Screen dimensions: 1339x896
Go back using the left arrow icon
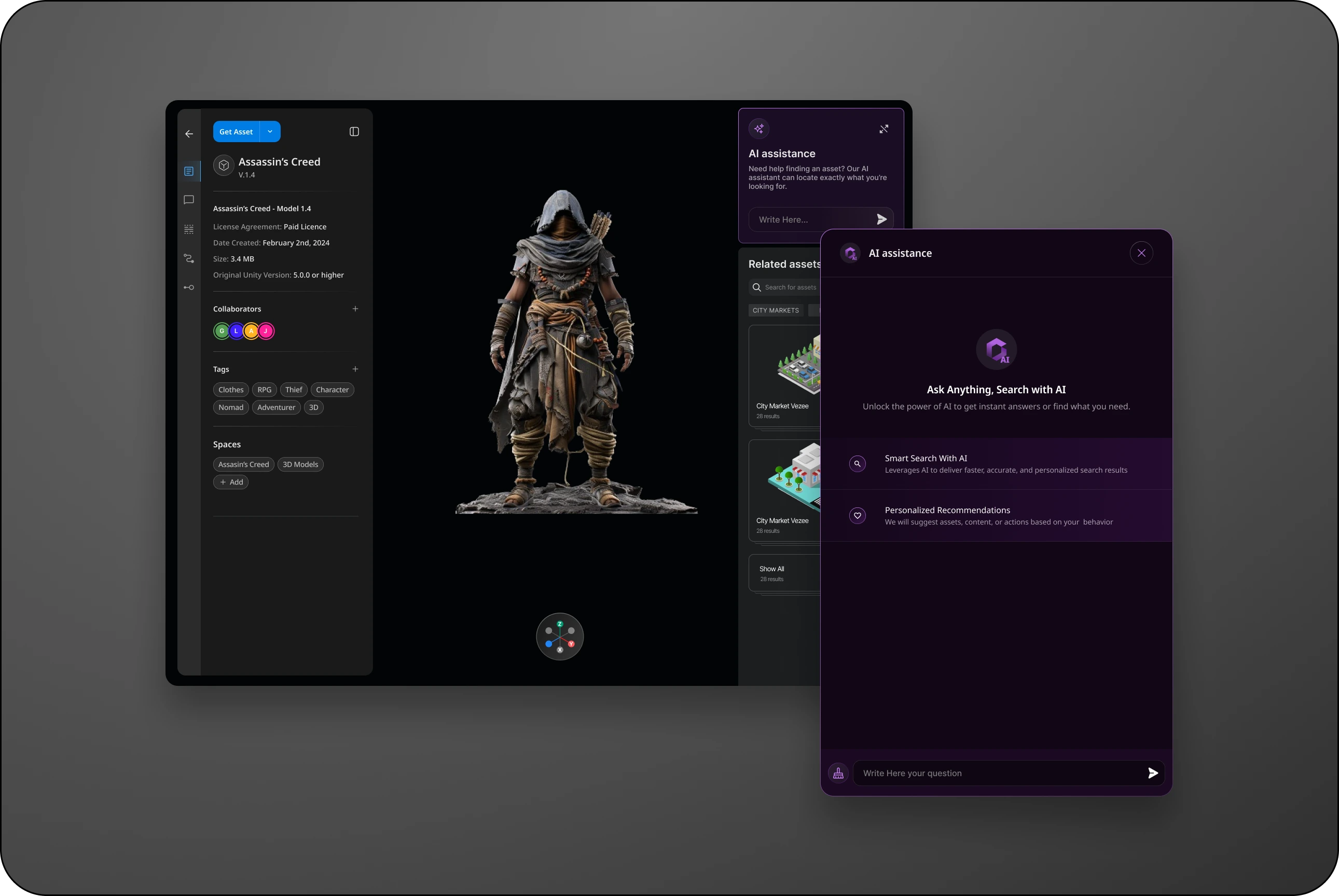click(x=189, y=134)
